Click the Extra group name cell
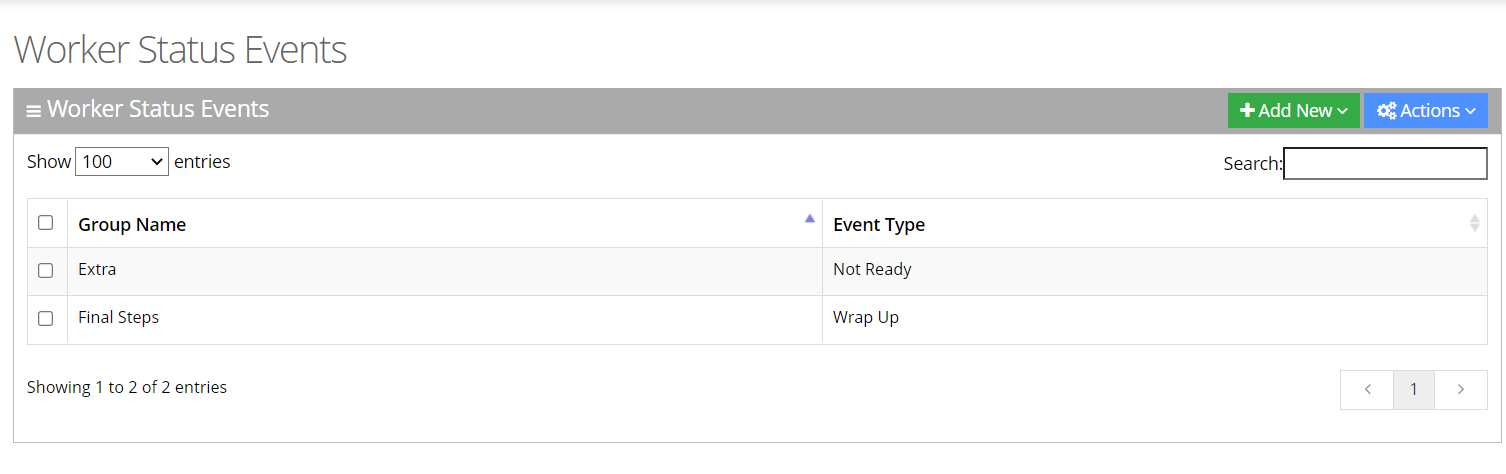The image size is (1506, 474). 98,270
